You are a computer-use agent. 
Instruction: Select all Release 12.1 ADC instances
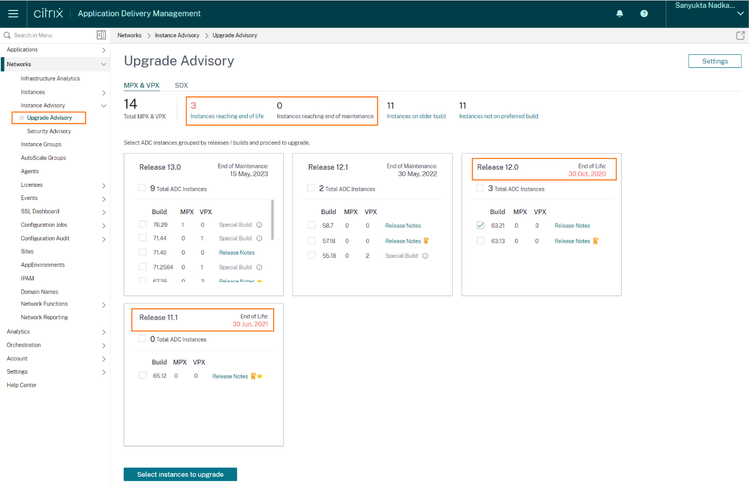tap(311, 188)
